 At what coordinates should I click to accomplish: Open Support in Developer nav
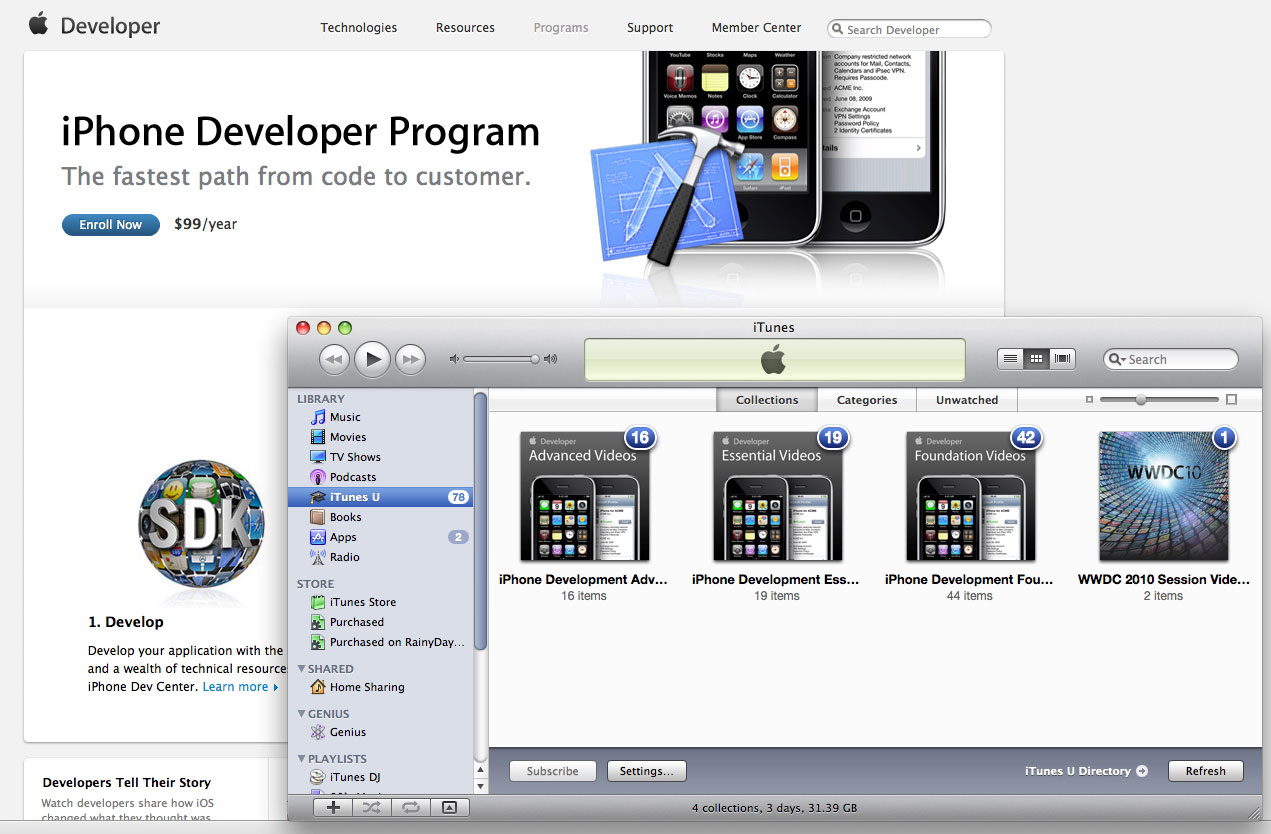[650, 28]
